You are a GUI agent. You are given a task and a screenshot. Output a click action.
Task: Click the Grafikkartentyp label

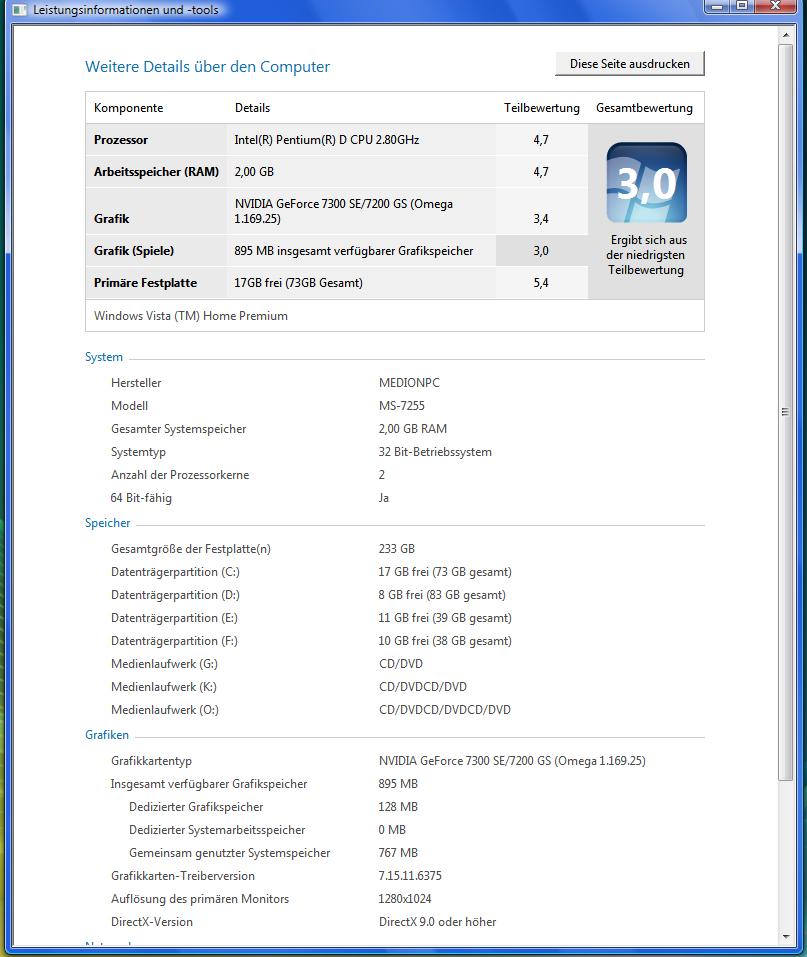[x=151, y=761]
